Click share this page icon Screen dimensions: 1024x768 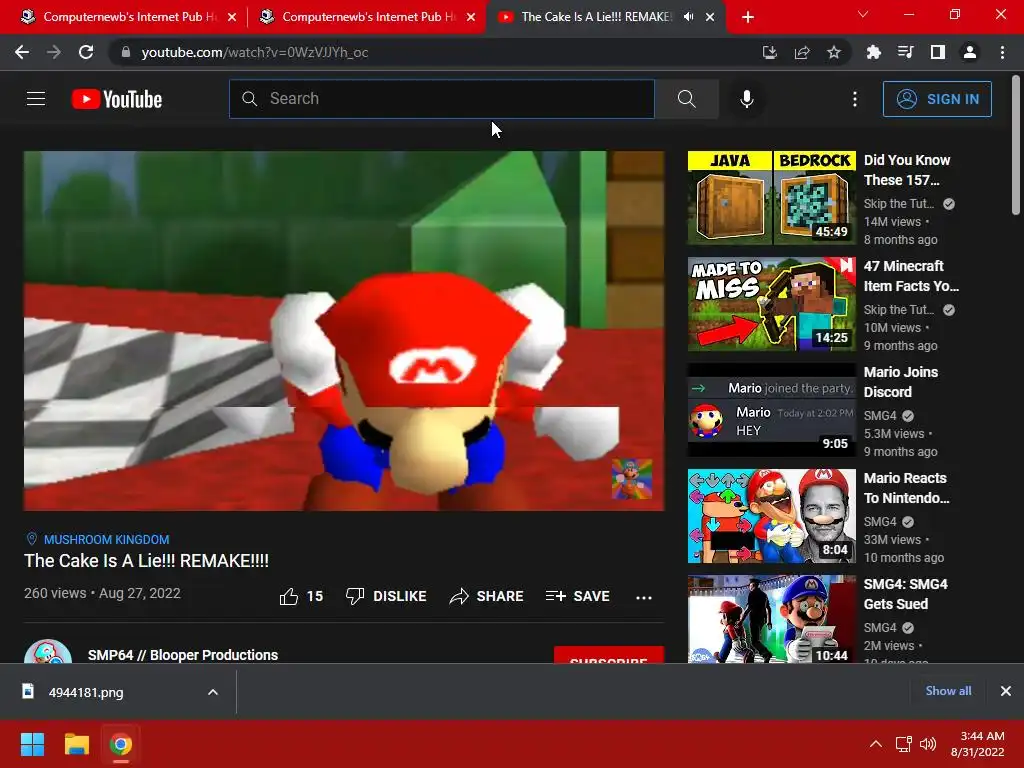[801, 52]
